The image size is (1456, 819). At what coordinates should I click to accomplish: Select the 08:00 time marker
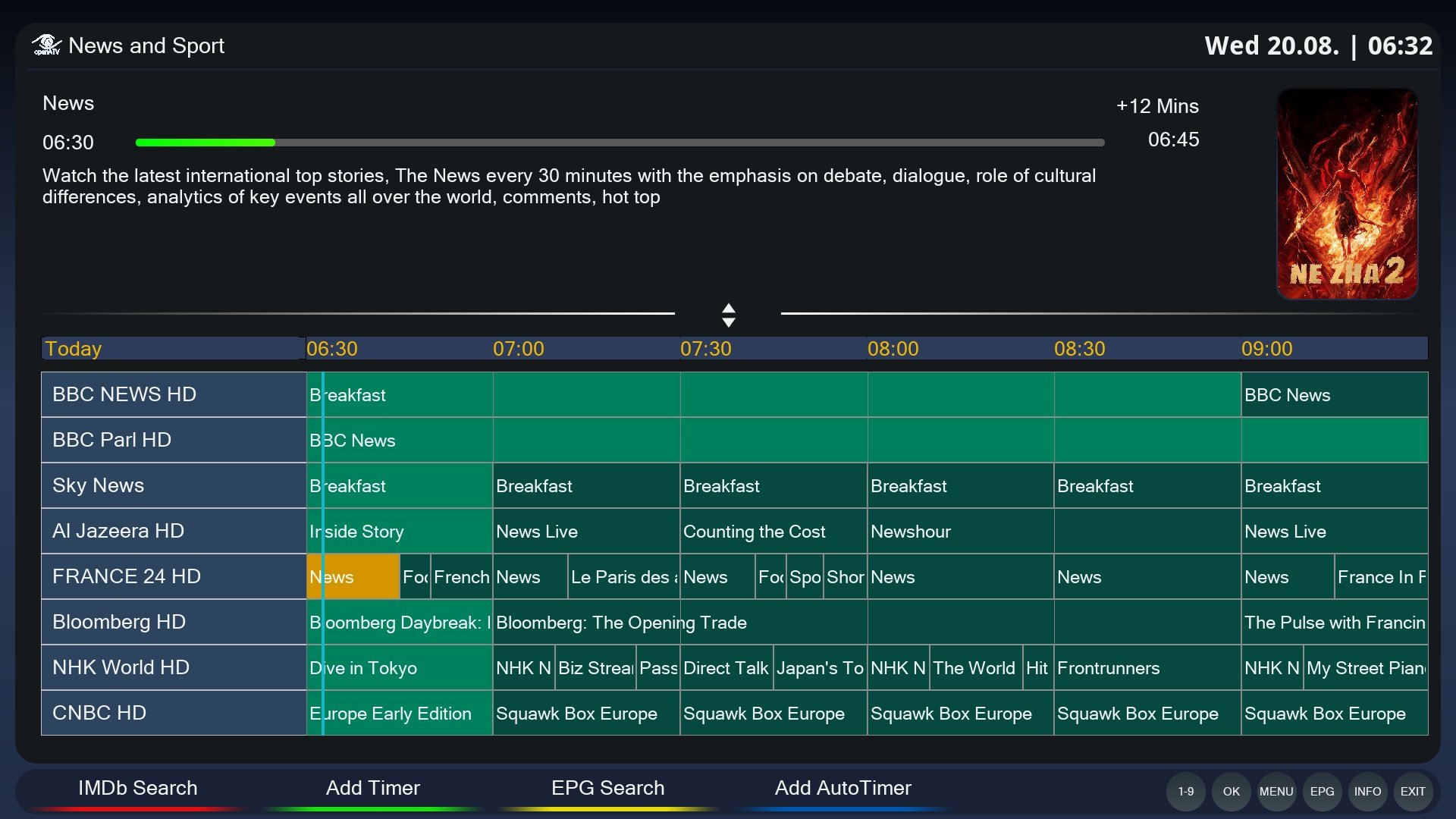893,349
